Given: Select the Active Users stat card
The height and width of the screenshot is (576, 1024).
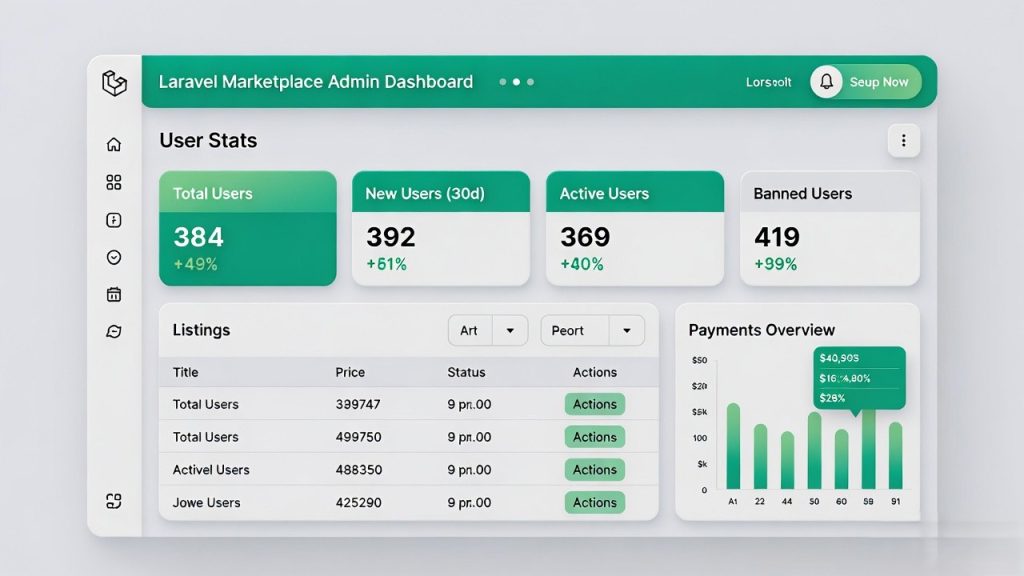Looking at the screenshot, I should pyautogui.click(x=635, y=229).
